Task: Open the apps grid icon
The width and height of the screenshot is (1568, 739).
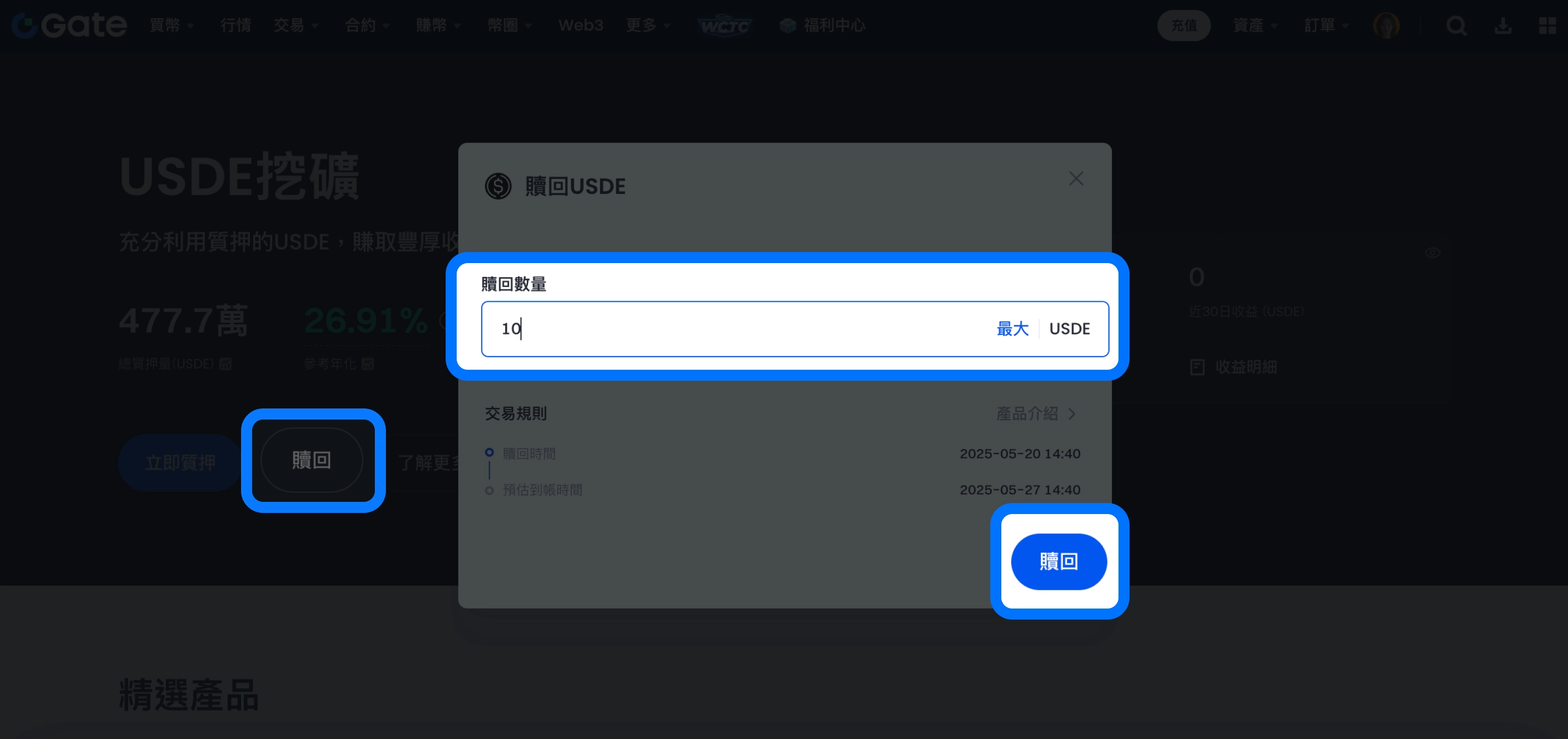Action: 1548,25
